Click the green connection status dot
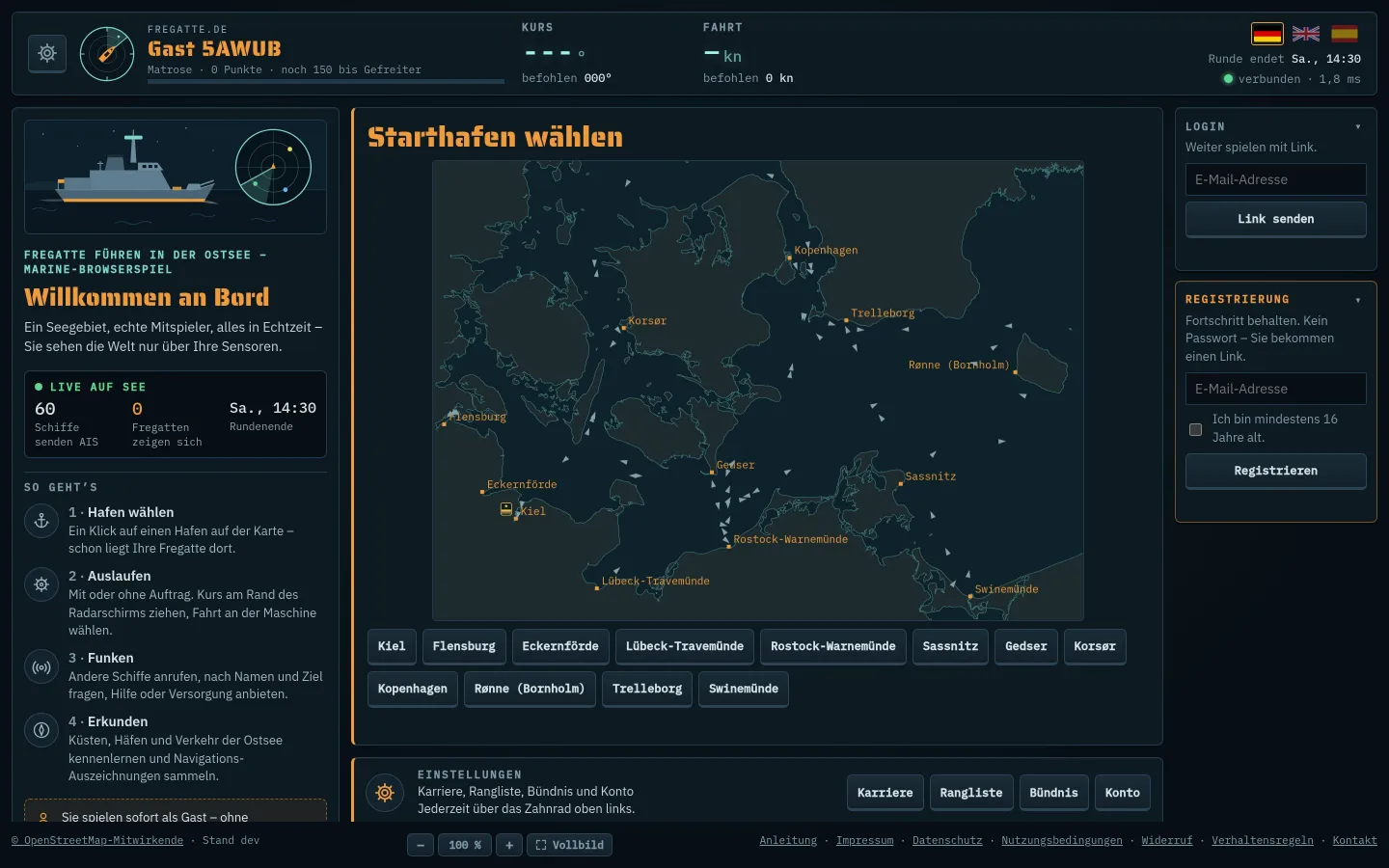Viewport: 1389px width, 868px height. click(1228, 79)
